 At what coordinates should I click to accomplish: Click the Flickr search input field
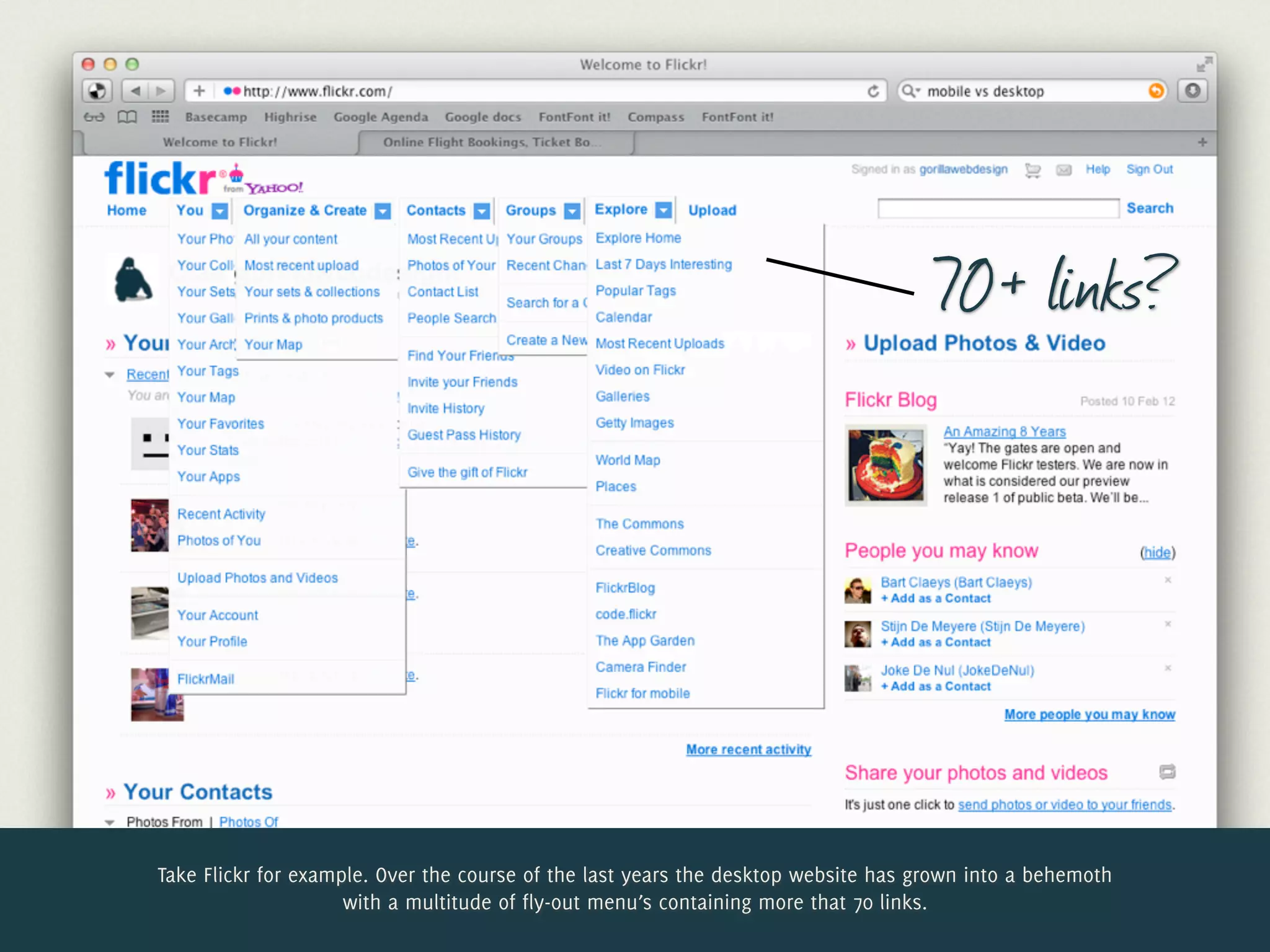pos(998,208)
